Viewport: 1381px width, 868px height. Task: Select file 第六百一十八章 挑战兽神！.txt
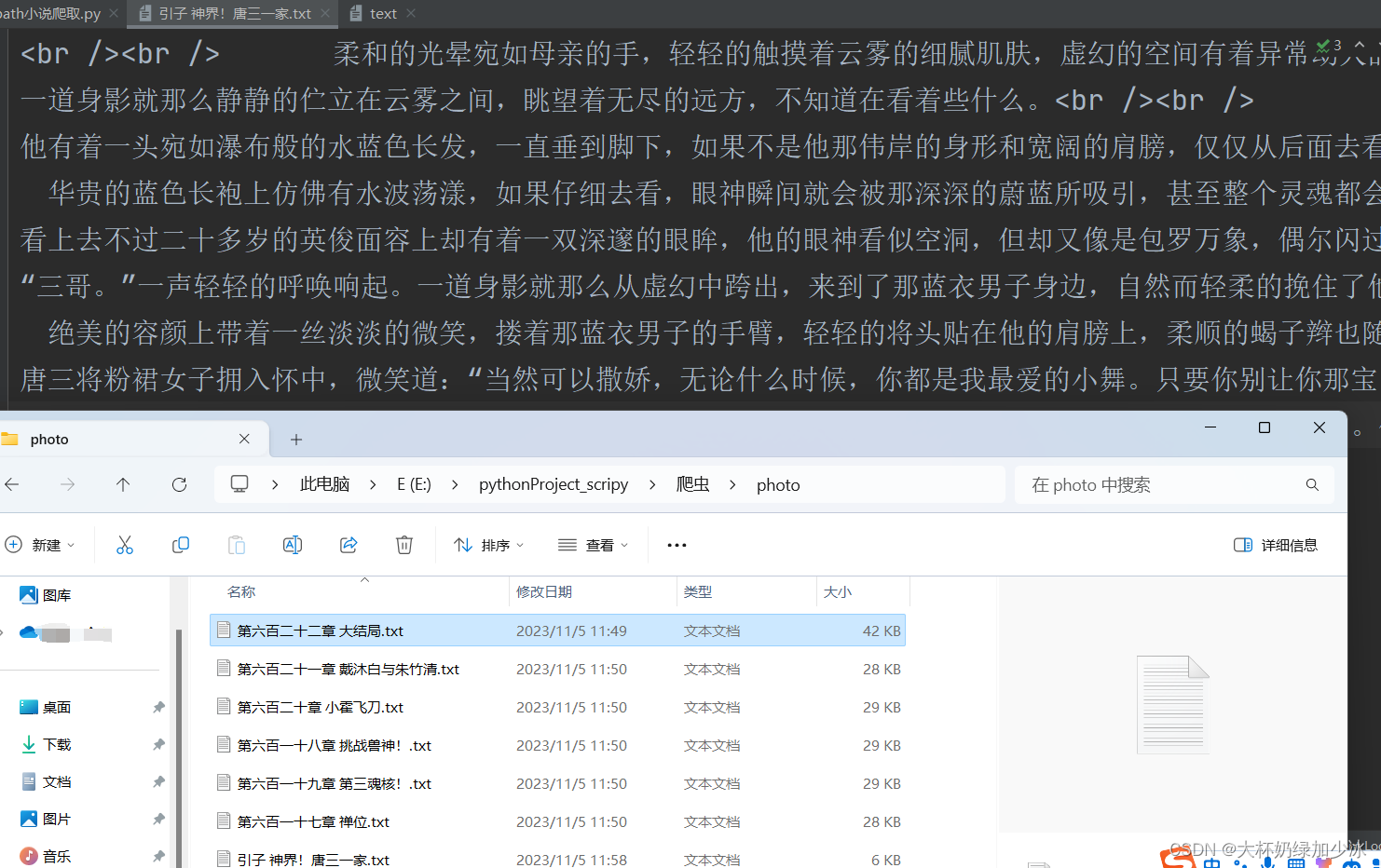(x=557, y=745)
